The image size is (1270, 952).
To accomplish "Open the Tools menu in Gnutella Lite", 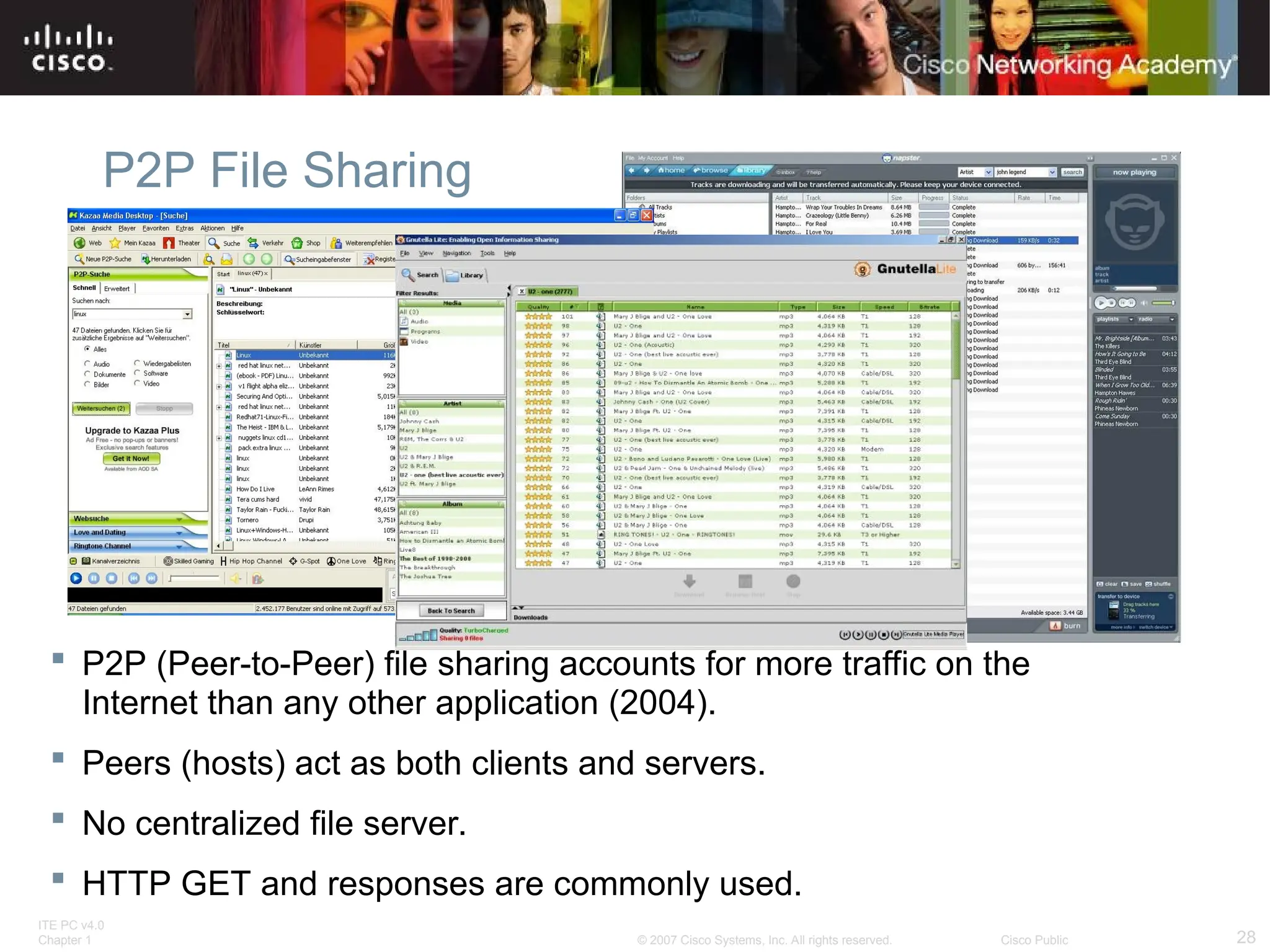I will click(x=488, y=253).
